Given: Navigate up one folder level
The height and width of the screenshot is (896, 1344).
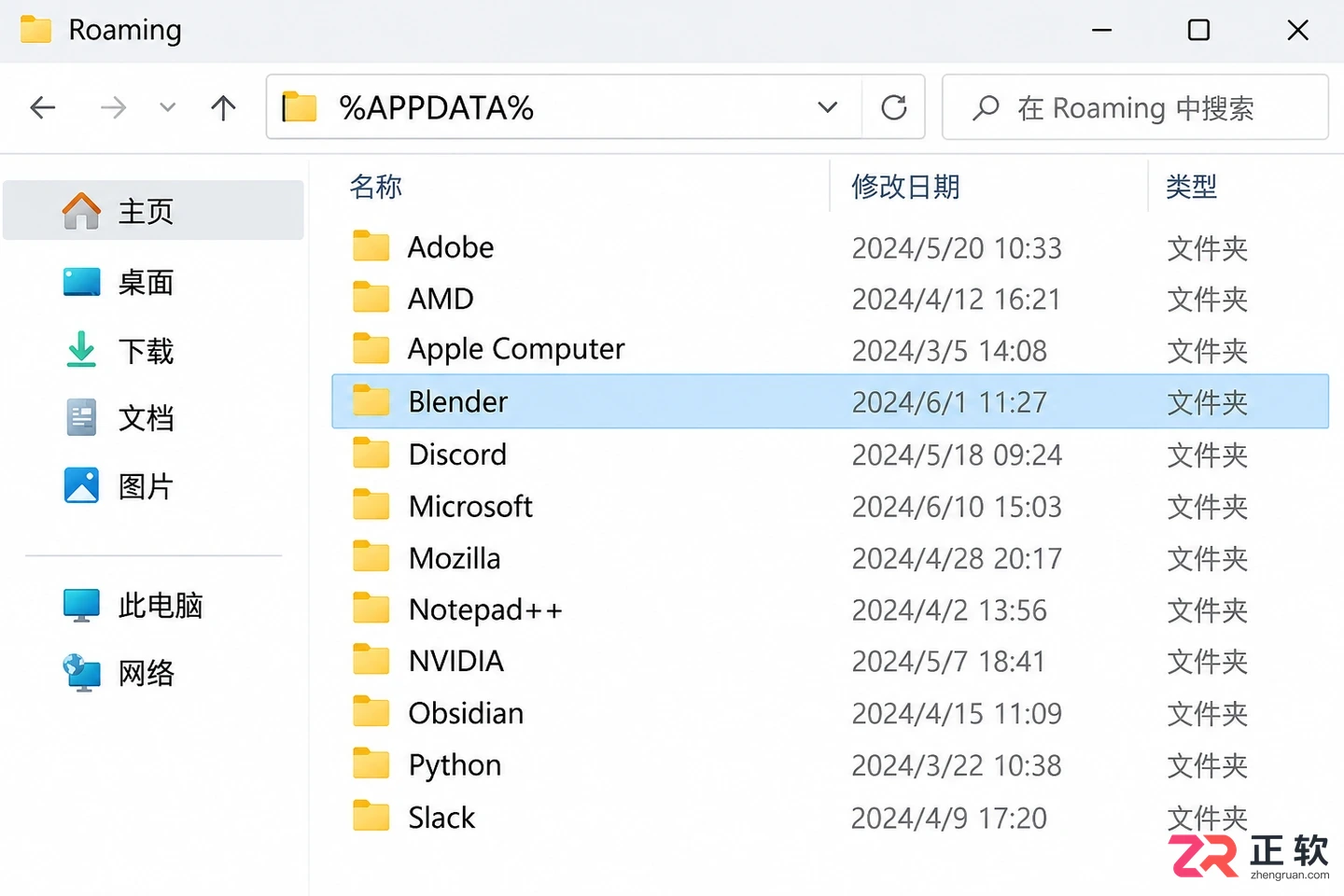Looking at the screenshot, I should 223,108.
